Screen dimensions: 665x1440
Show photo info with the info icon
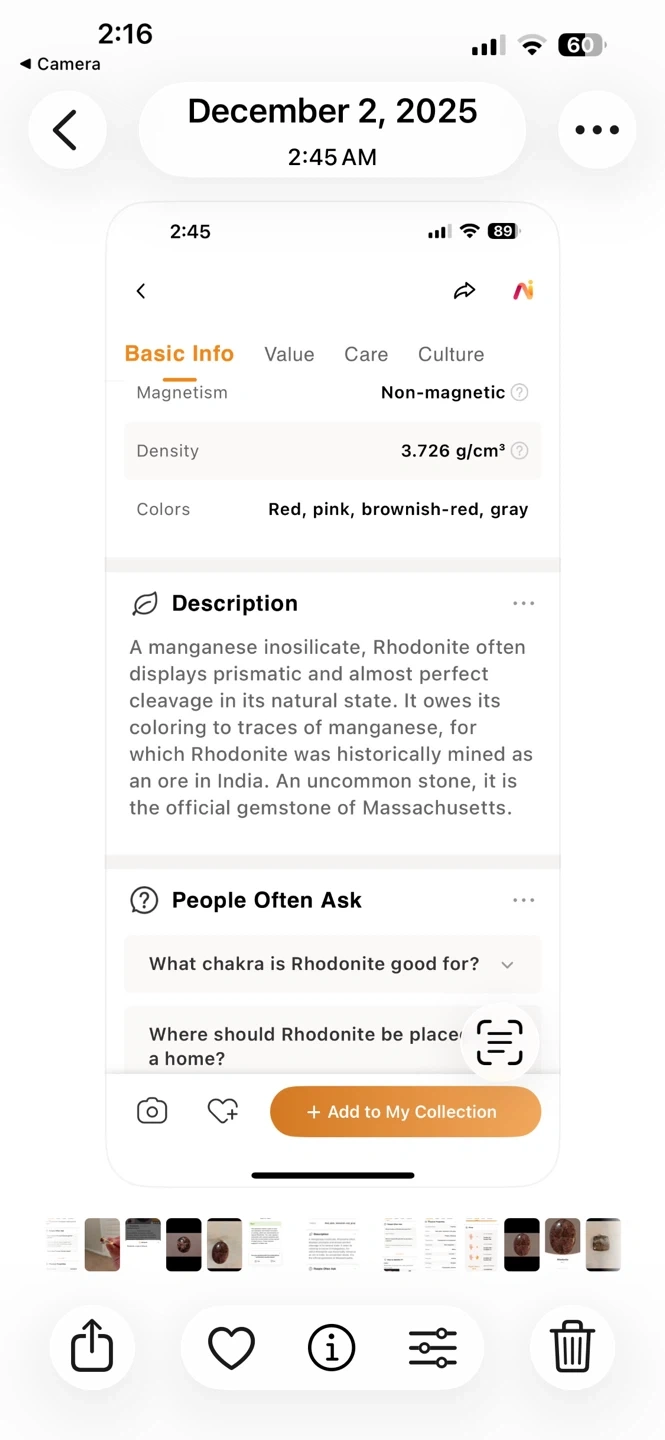[x=332, y=1348]
